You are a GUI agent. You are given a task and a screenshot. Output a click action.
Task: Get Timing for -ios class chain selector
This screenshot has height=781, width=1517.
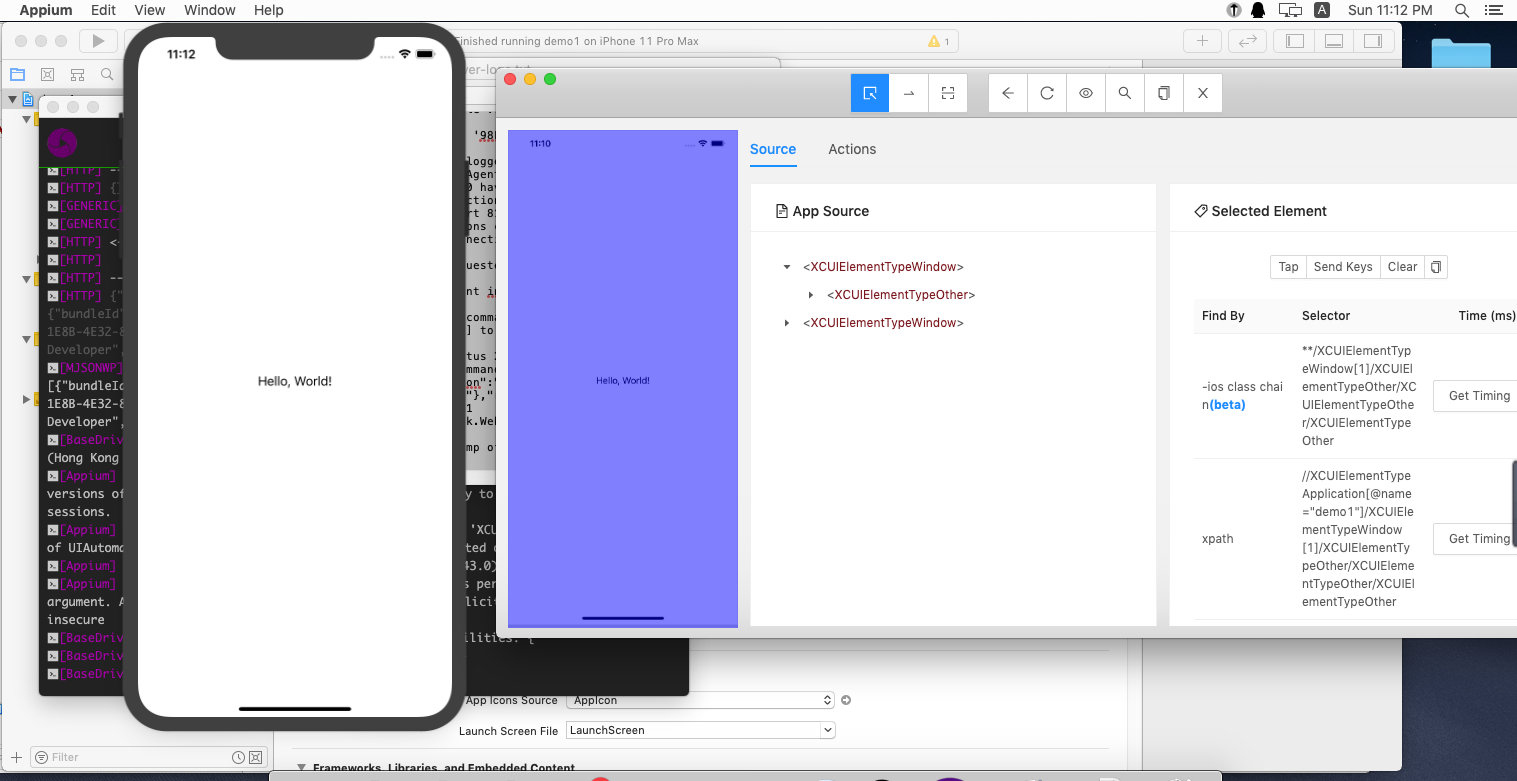(x=1478, y=396)
